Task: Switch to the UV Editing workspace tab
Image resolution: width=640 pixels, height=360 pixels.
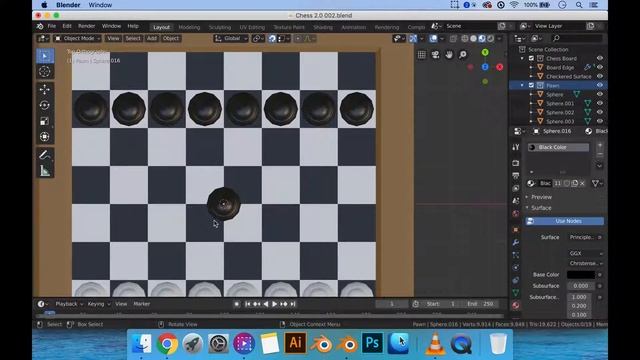Action: [252, 27]
